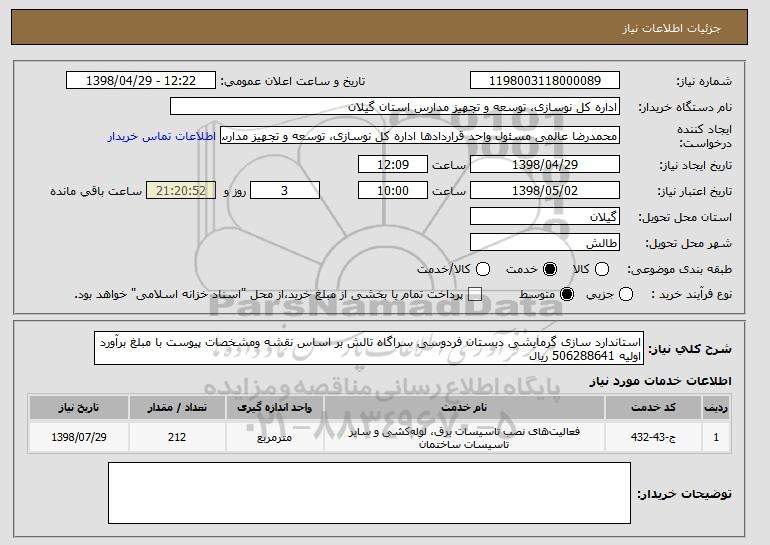Click the واحد اندازه گیری column header
This screenshot has height=545, width=770.
(275, 408)
